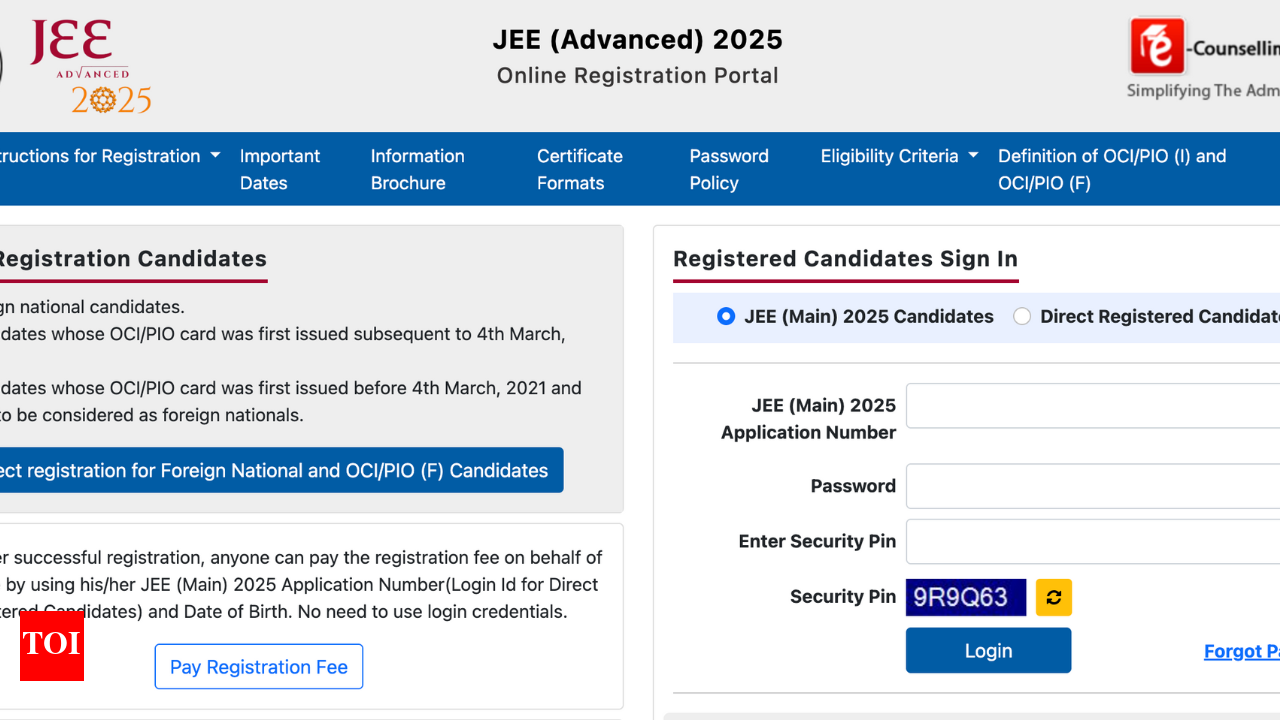Click the TOI logo badge
This screenshot has width=1280, height=720.
52,645
